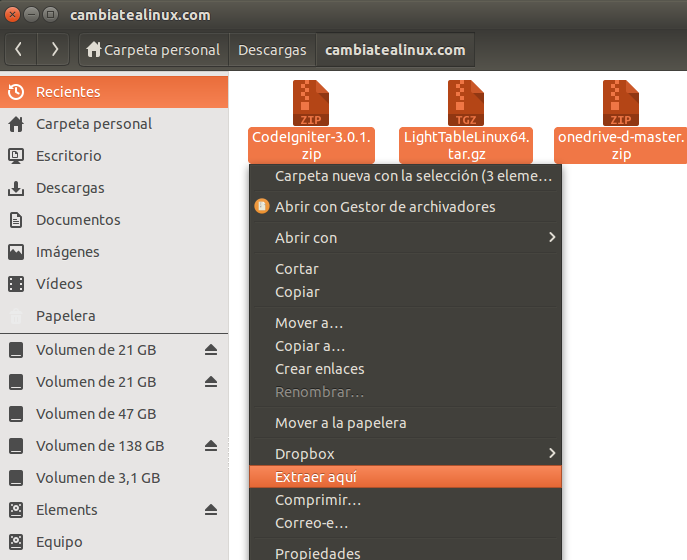The width and height of the screenshot is (687, 560).
Task: Open the Abrir con menu entry
Action: 405,238
